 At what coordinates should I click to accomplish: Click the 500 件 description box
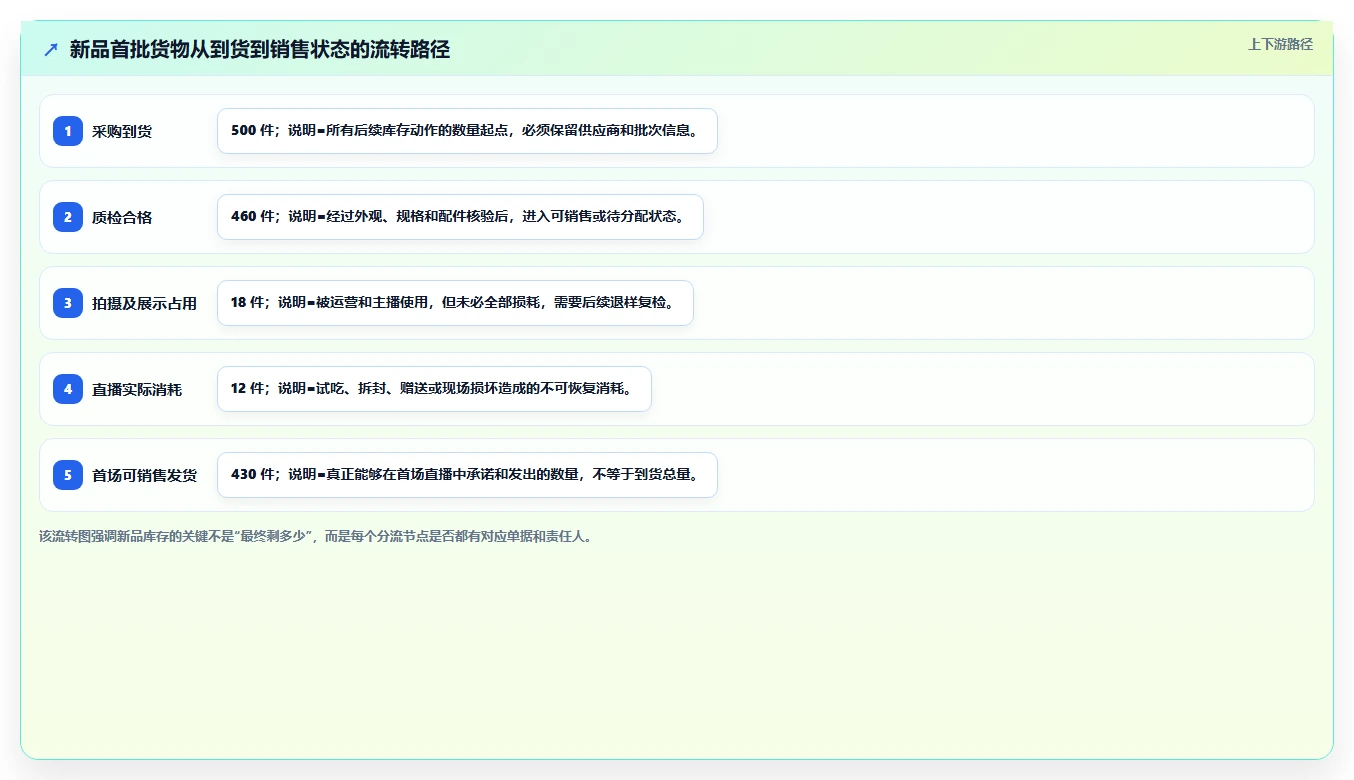(467, 131)
